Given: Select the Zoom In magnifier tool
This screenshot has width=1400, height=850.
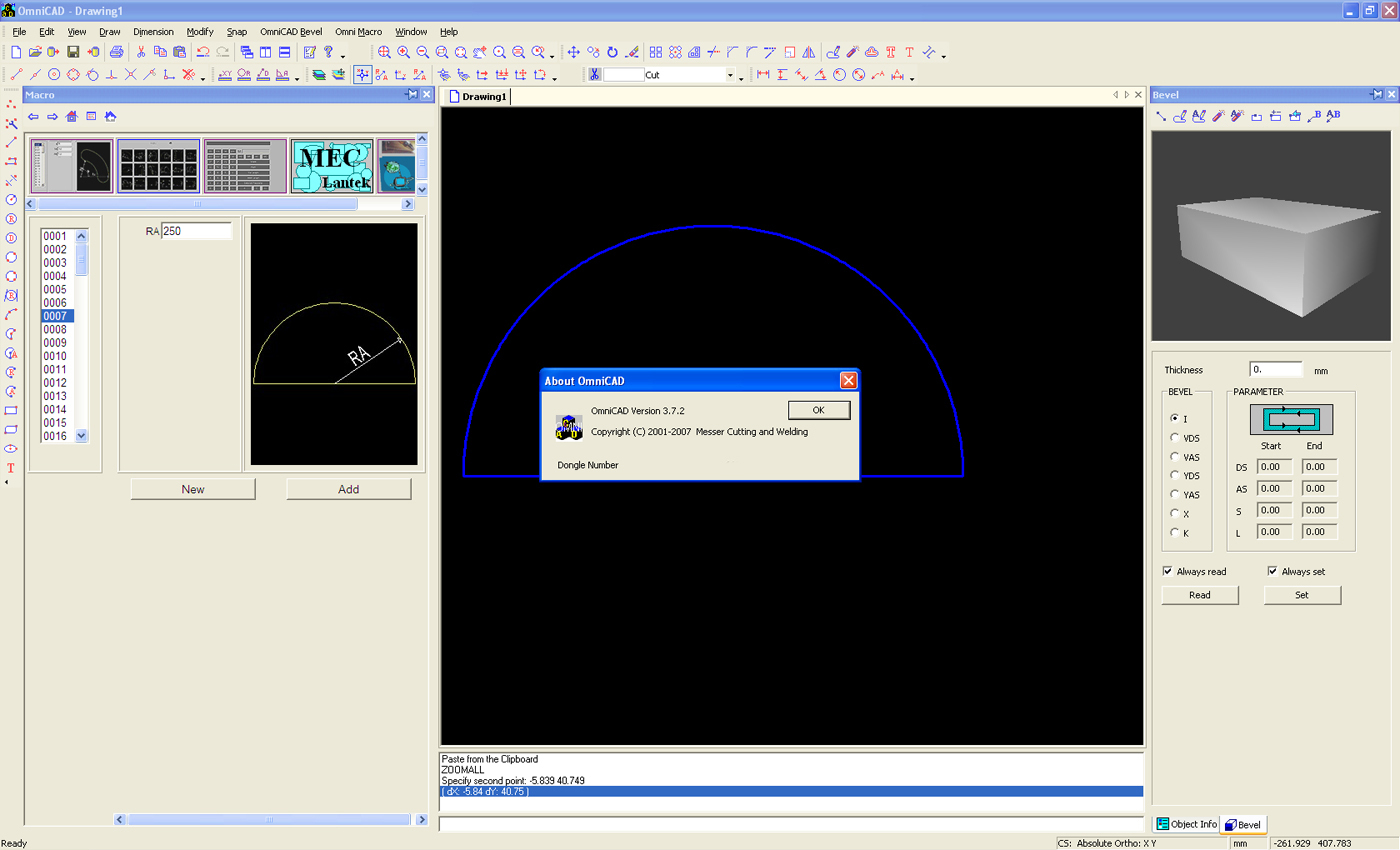Looking at the screenshot, I should coord(403,53).
